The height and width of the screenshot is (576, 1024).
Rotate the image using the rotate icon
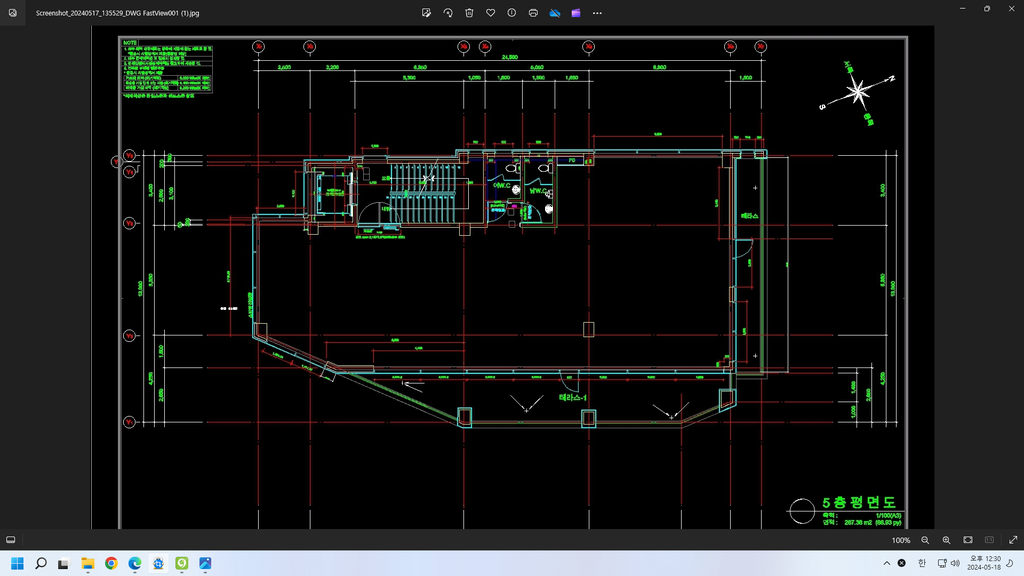pyautogui.click(x=448, y=13)
